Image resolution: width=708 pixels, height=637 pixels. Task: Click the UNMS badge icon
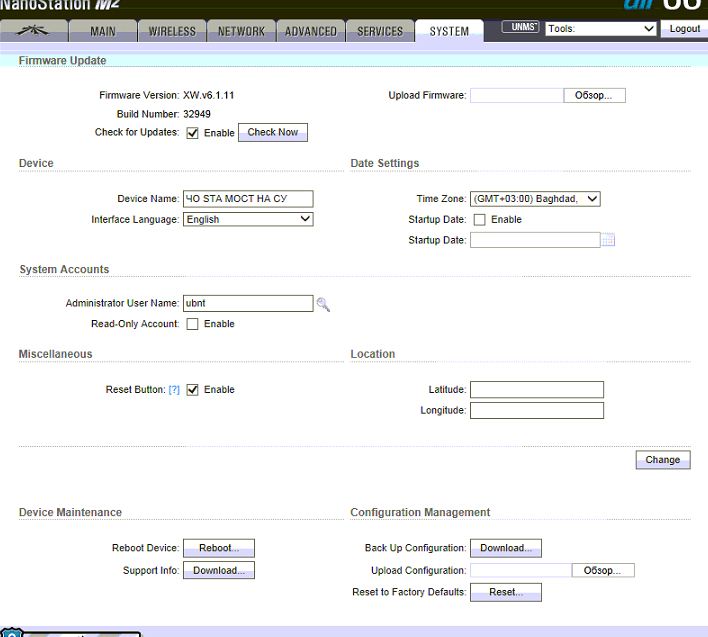click(x=520, y=28)
